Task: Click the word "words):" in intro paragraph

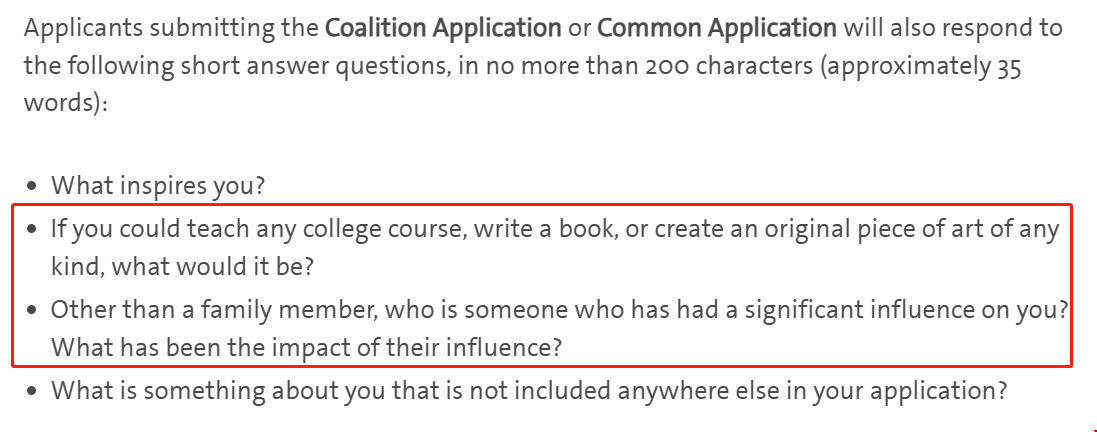Action: [x=66, y=105]
